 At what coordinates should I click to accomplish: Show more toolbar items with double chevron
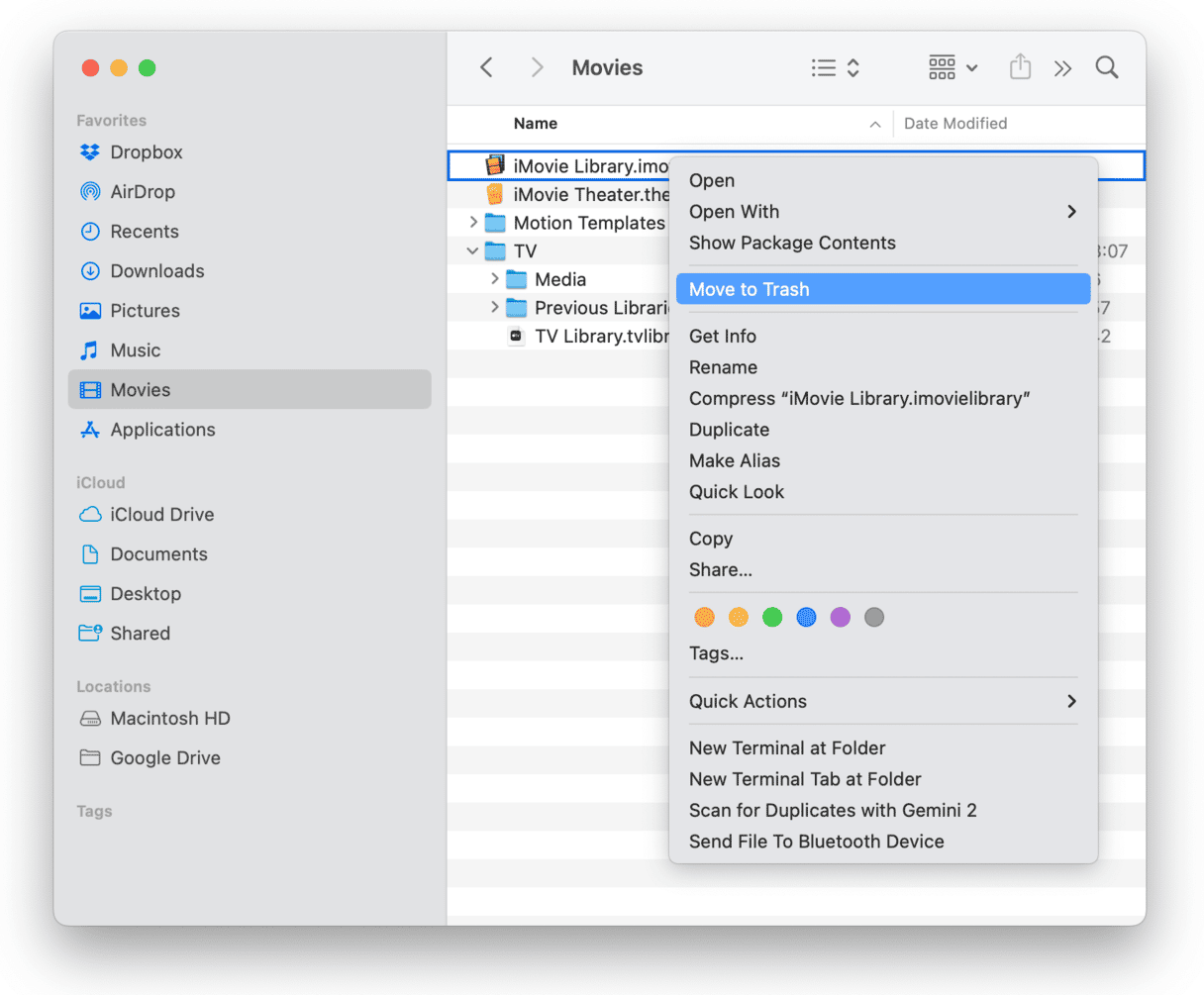1062,68
